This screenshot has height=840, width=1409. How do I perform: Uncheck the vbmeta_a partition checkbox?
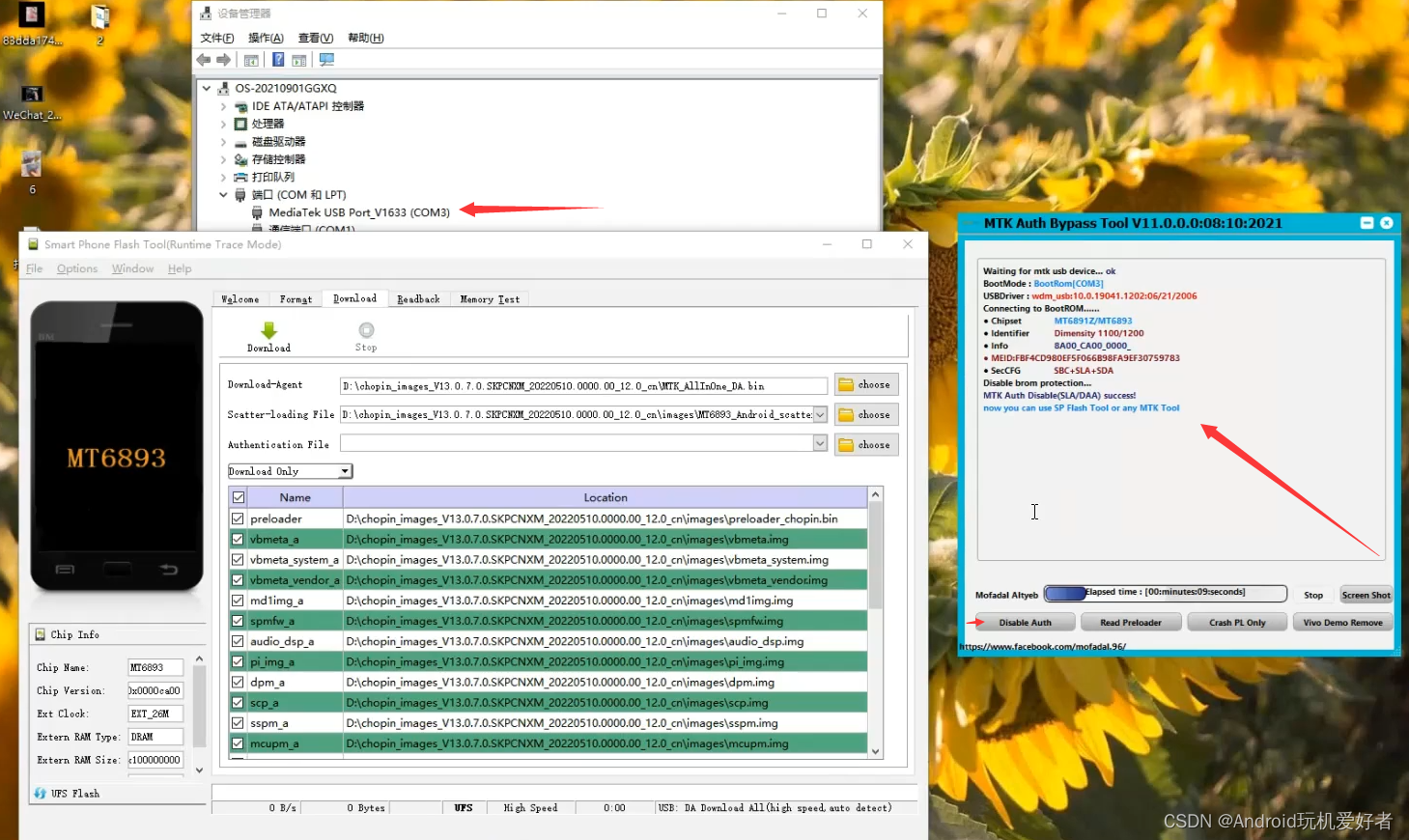click(x=238, y=539)
